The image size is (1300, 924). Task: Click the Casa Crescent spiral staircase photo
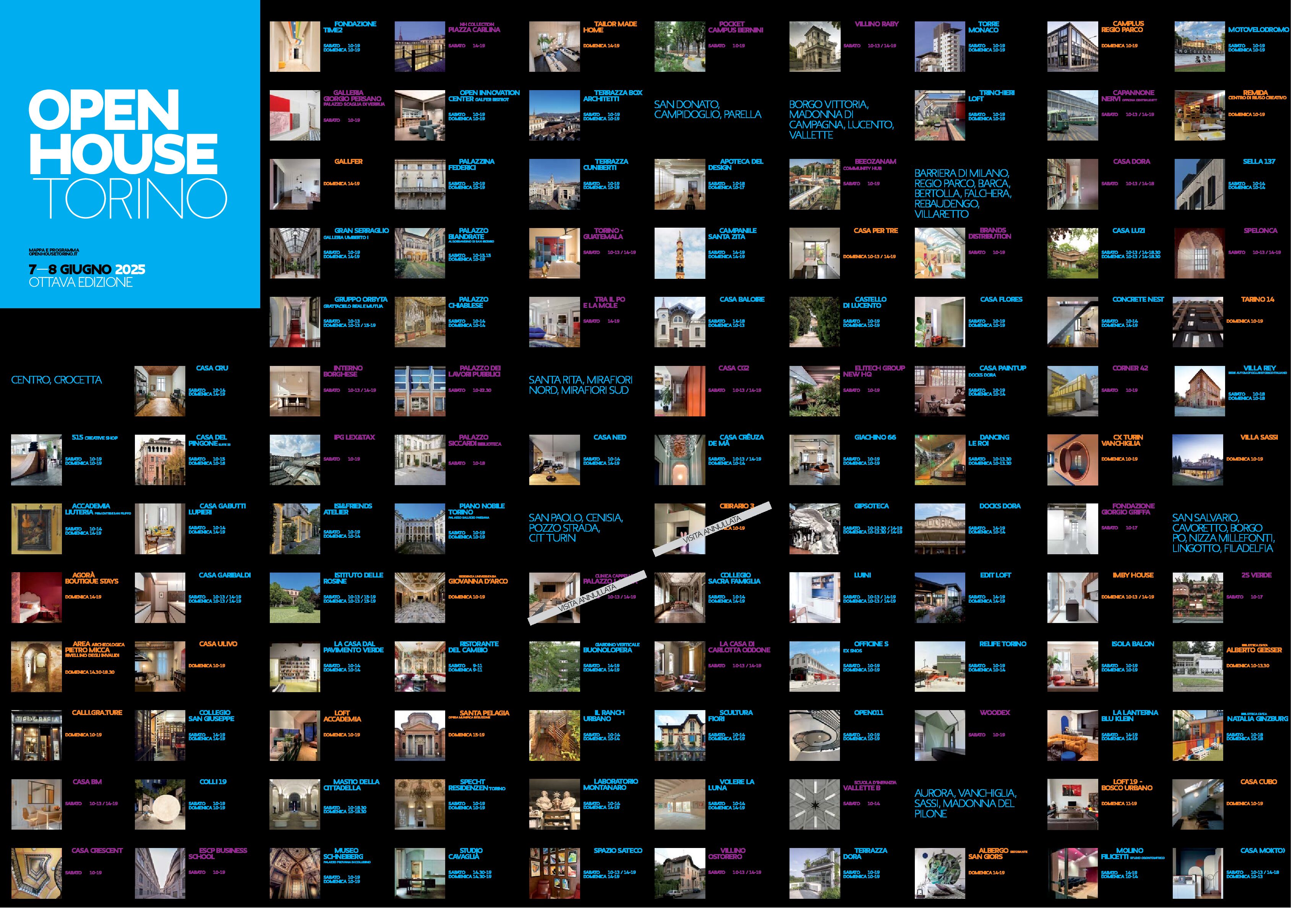click(36, 873)
